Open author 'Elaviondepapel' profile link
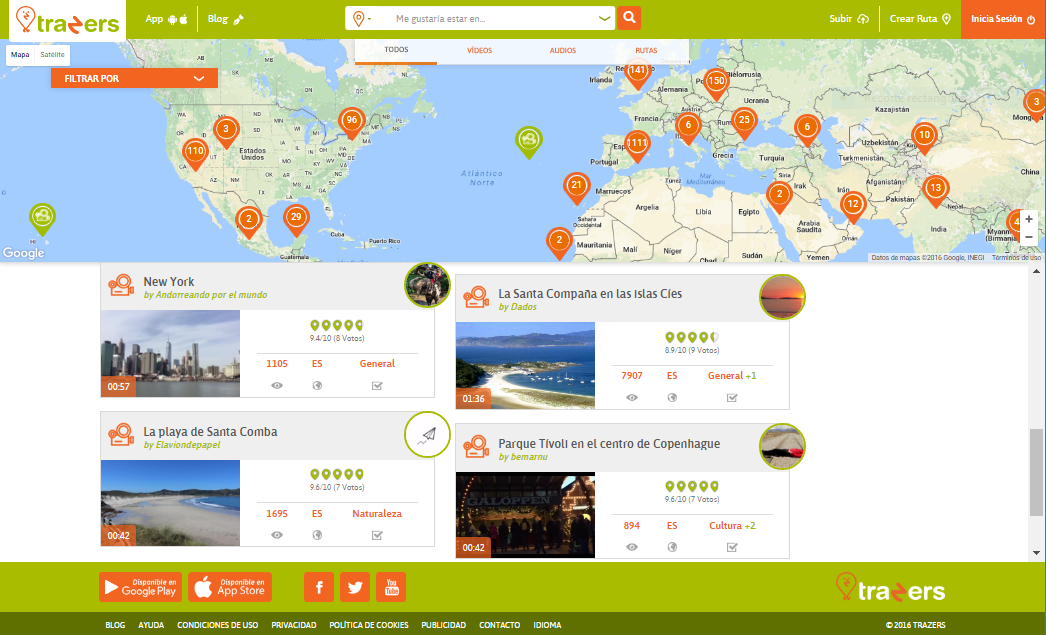1046x635 pixels. 181,445
